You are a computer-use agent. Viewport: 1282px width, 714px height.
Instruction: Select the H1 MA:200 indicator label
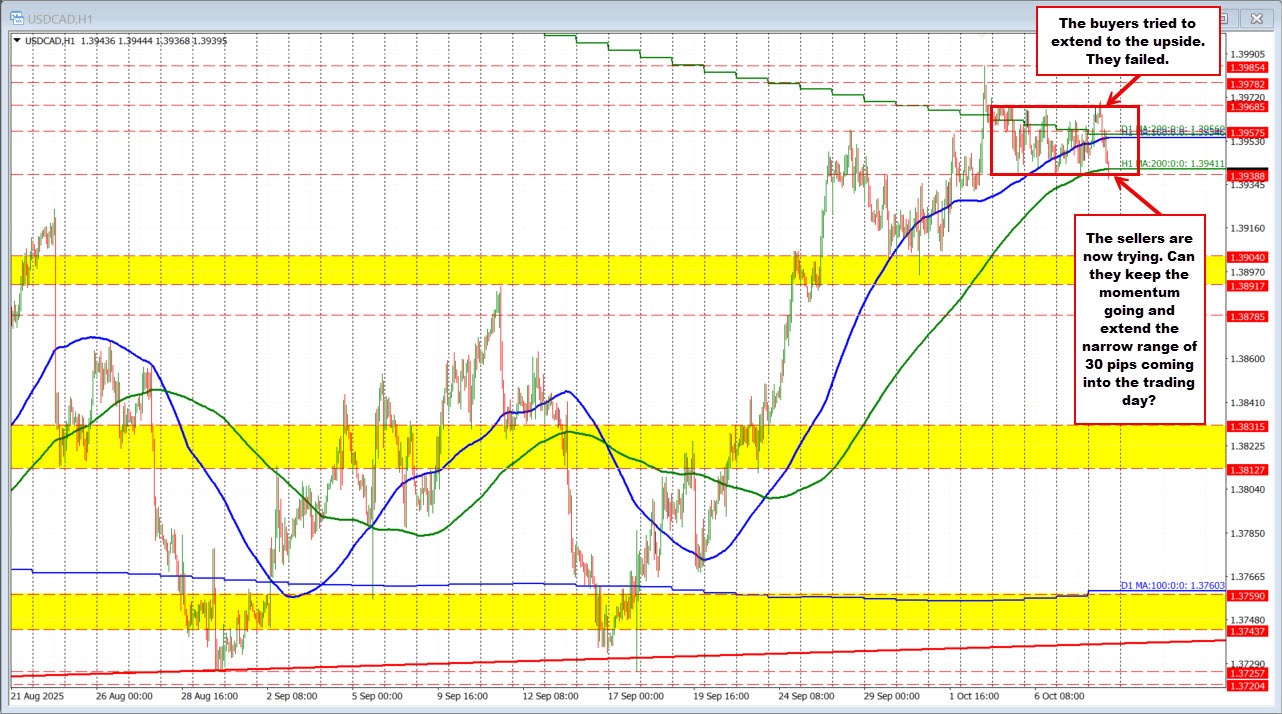pos(1156,164)
